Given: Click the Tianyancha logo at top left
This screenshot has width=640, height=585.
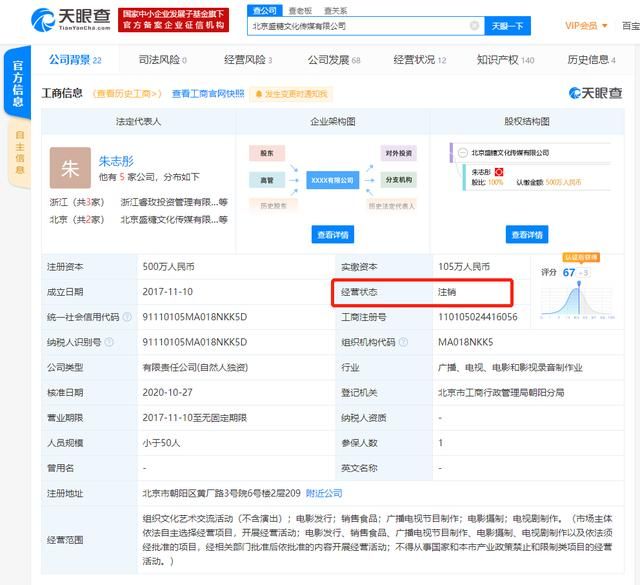Looking at the screenshot, I should 71,20.
